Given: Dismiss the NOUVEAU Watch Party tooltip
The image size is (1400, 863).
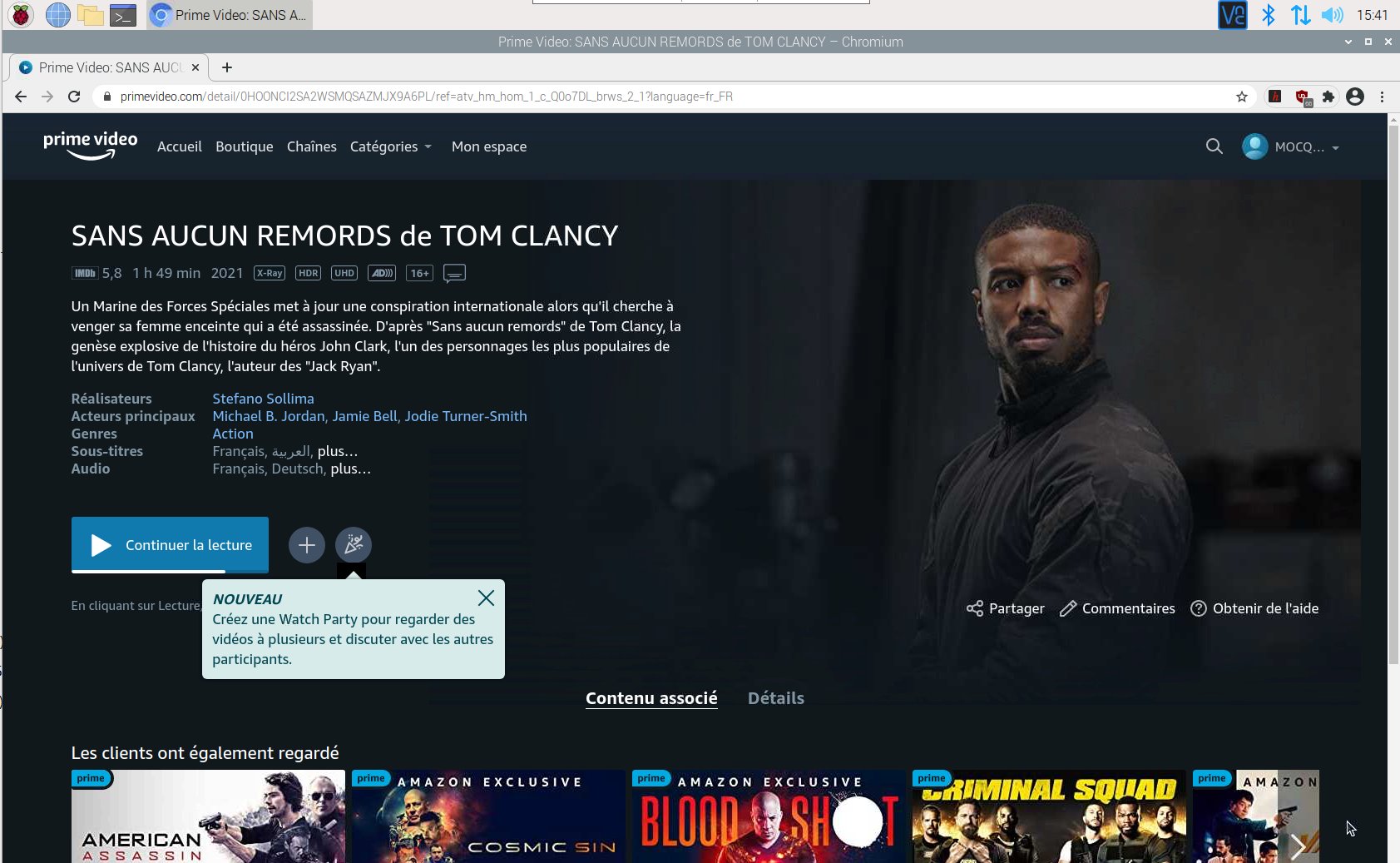Looking at the screenshot, I should click(x=487, y=598).
